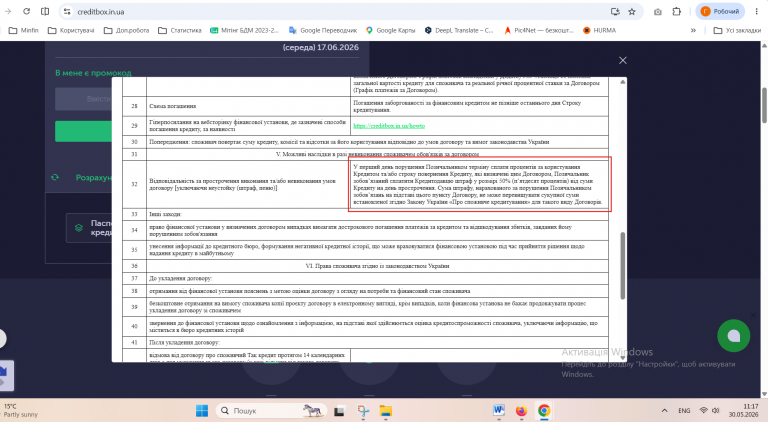The image size is (768, 422).
Task: Open the weather widget showing 15°C
Action: click(x=21, y=410)
